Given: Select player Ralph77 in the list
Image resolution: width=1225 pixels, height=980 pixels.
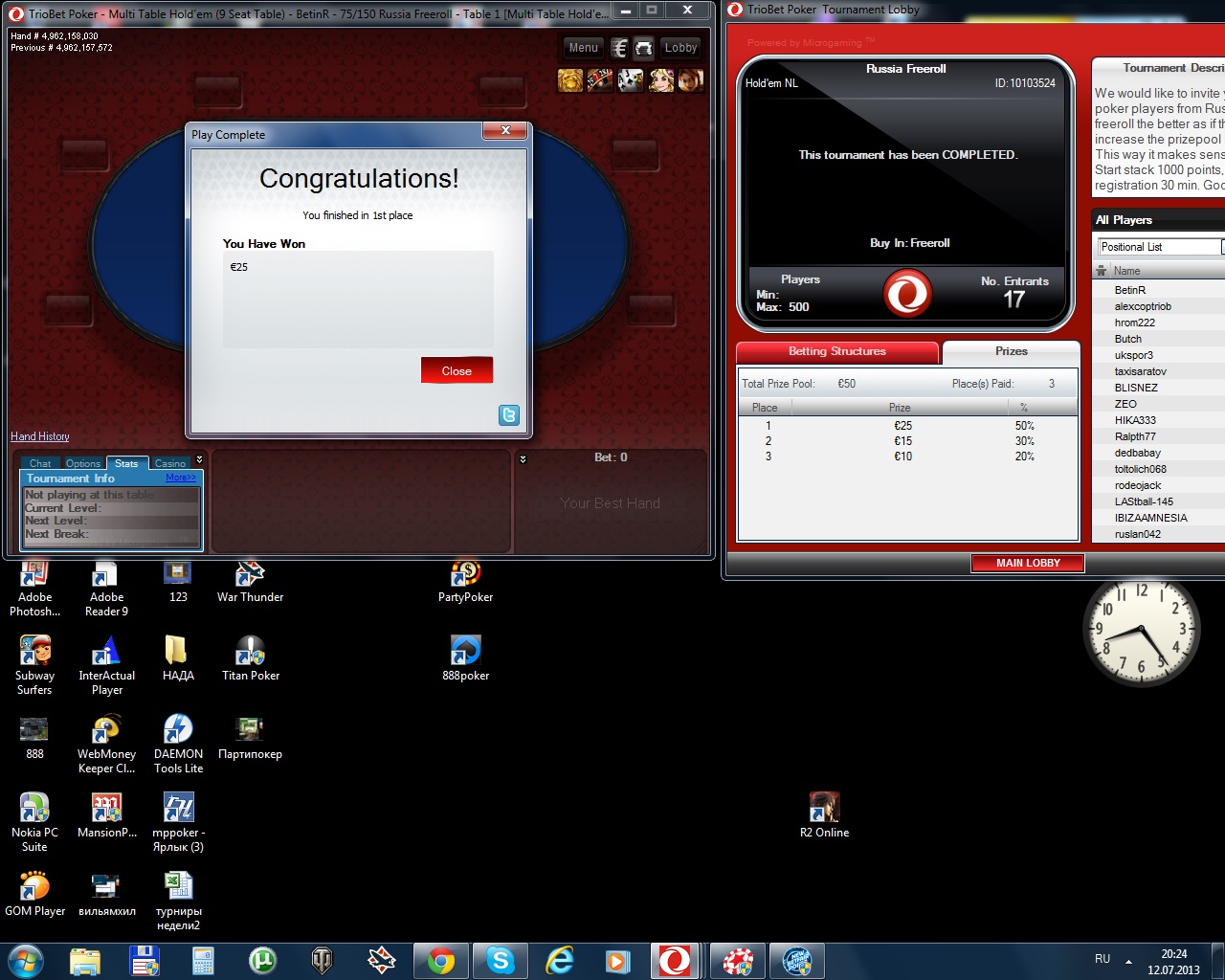Looking at the screenshot, I should tap(1135, 436).
